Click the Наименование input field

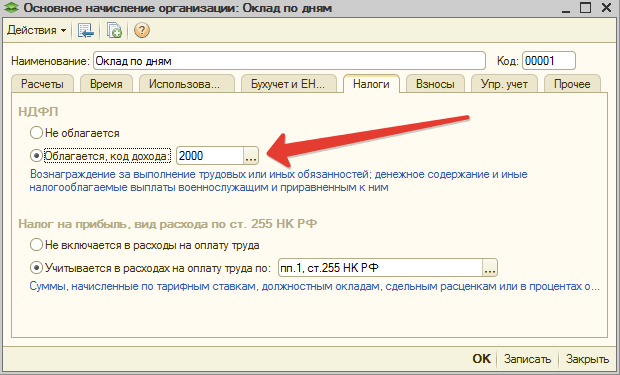(x=289, y=61)
